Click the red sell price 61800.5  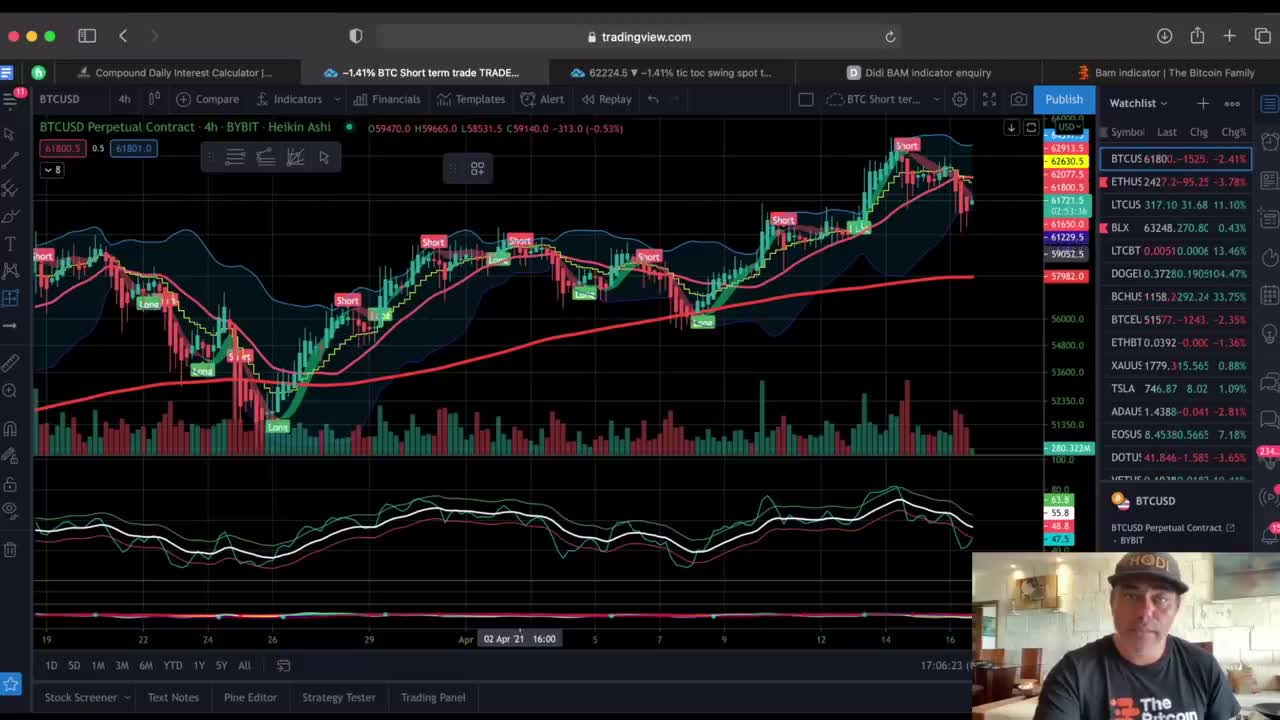pyautogui.click(x=62, y=148)
